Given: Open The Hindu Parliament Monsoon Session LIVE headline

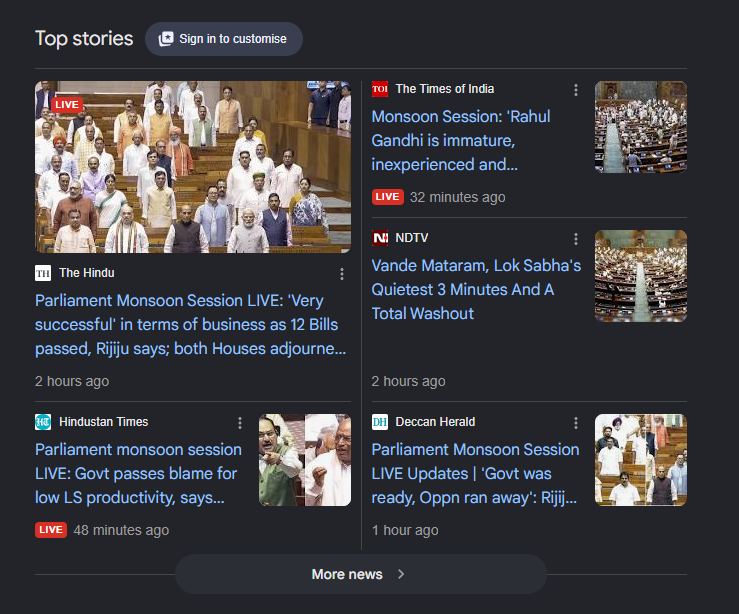Looking at the screenshot, I should coord(191,325).
